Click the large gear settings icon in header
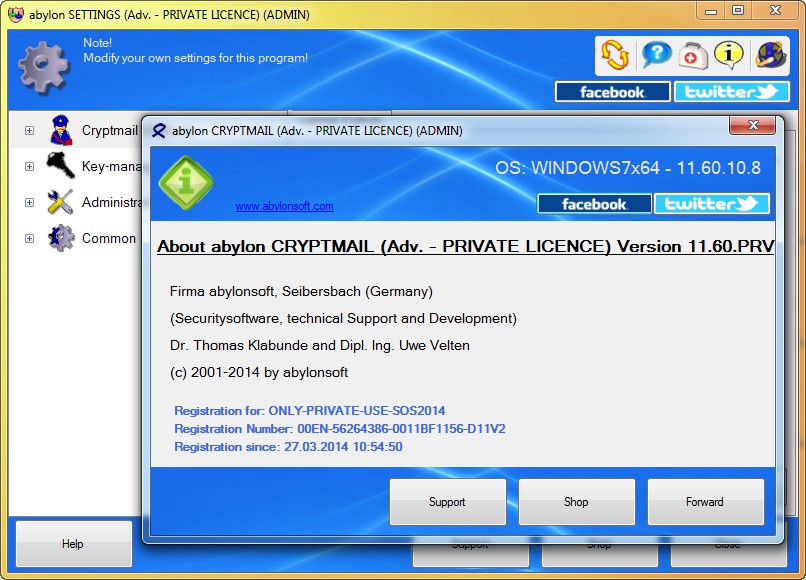Screen dimensions: 806x580 pyautogui.click(x=44, y=67)
